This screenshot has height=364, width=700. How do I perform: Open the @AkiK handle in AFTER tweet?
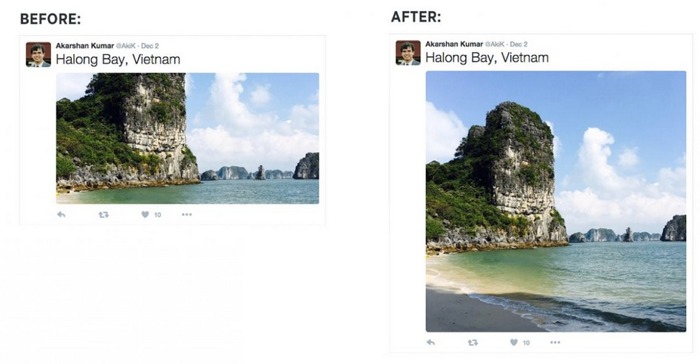point(495,44)
